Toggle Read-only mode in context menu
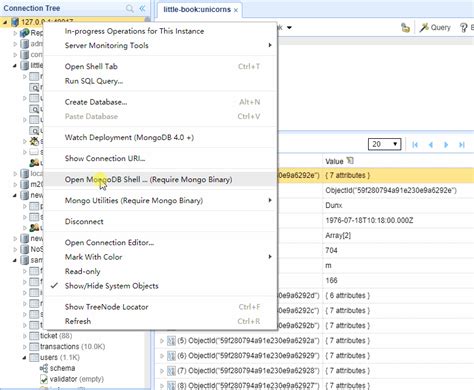This screenshot has height=390, width=474. 82,271
